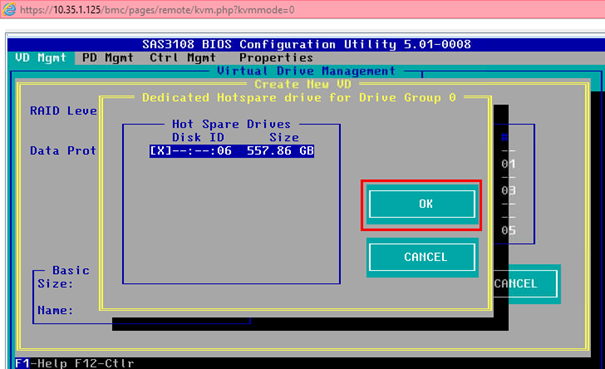Select drive 03 in background drive list
The width and height of the screenshot is (605, 369).
pyautogui.click(x=508, y=190)
